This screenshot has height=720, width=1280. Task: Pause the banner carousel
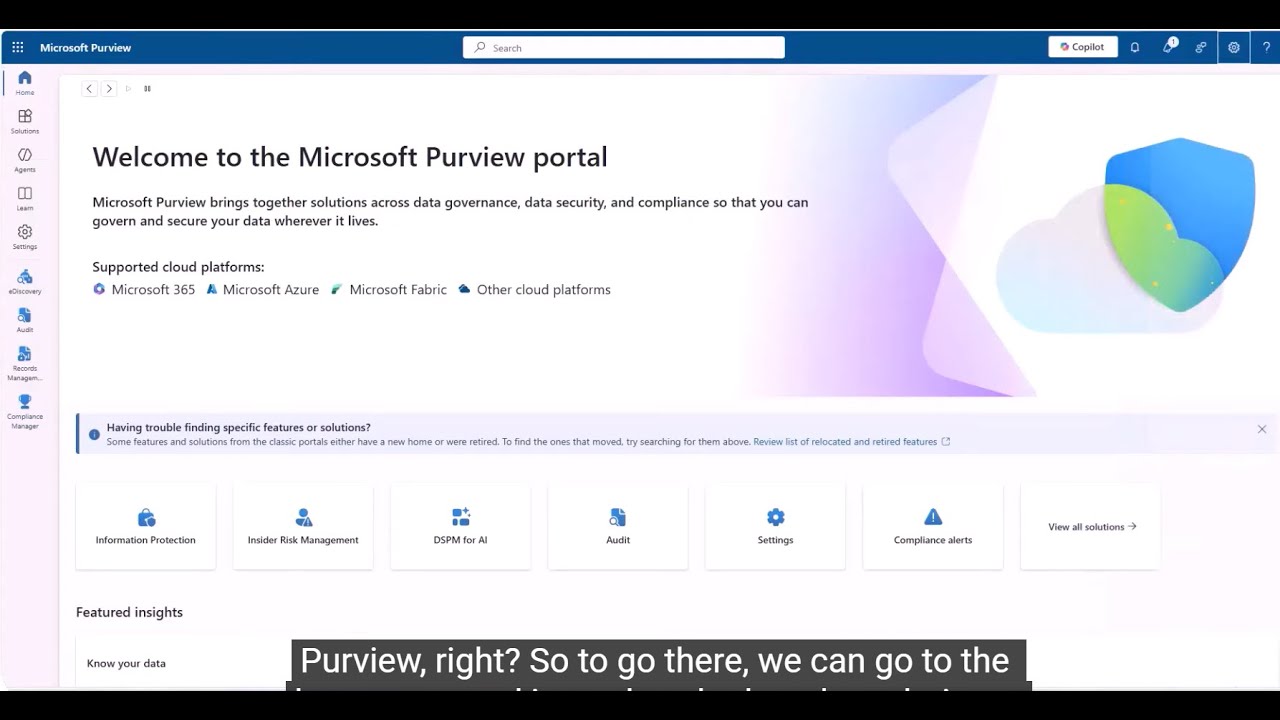coord(147,89)
